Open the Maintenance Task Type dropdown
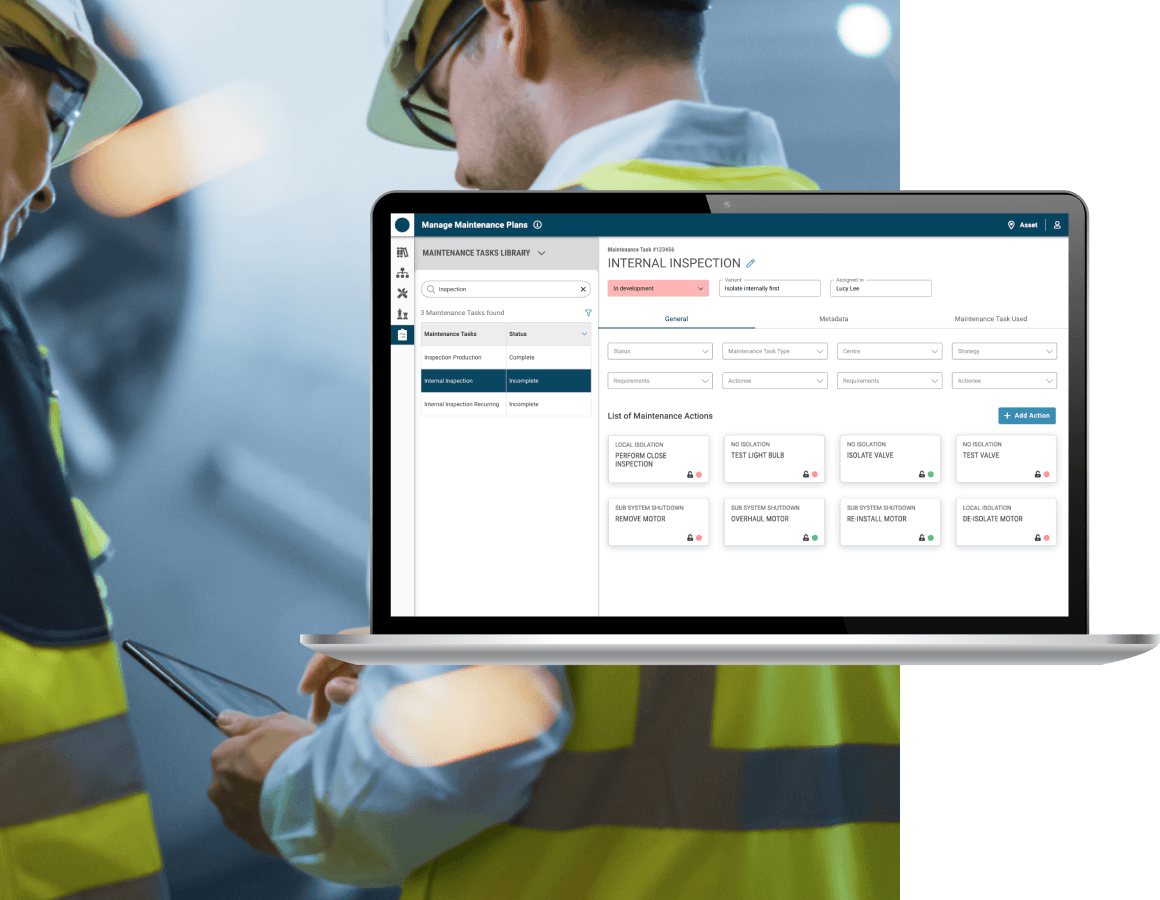Image resolution: width=1160 pixels, height=900 pixels. 774,352
